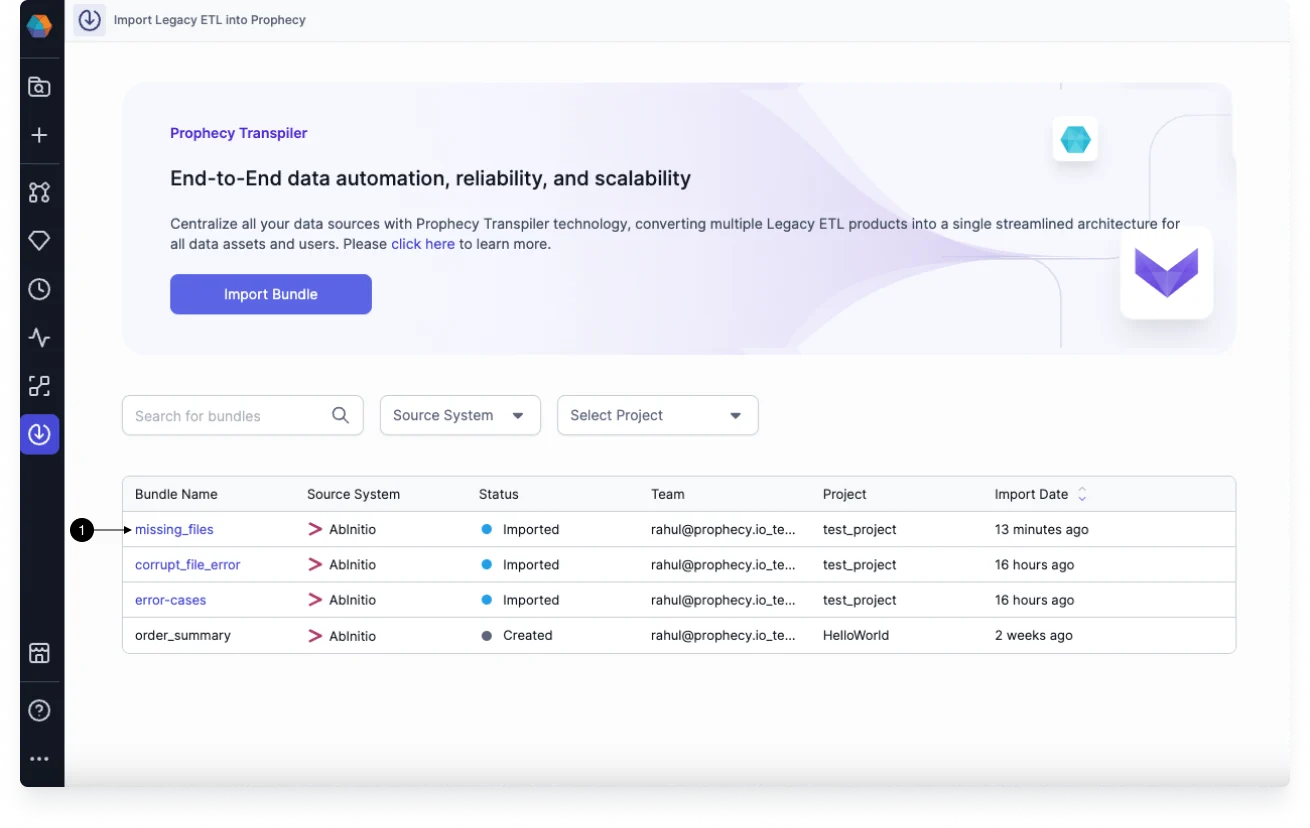
Task: Click the Bundle Name column header
Action: [176, 494]
